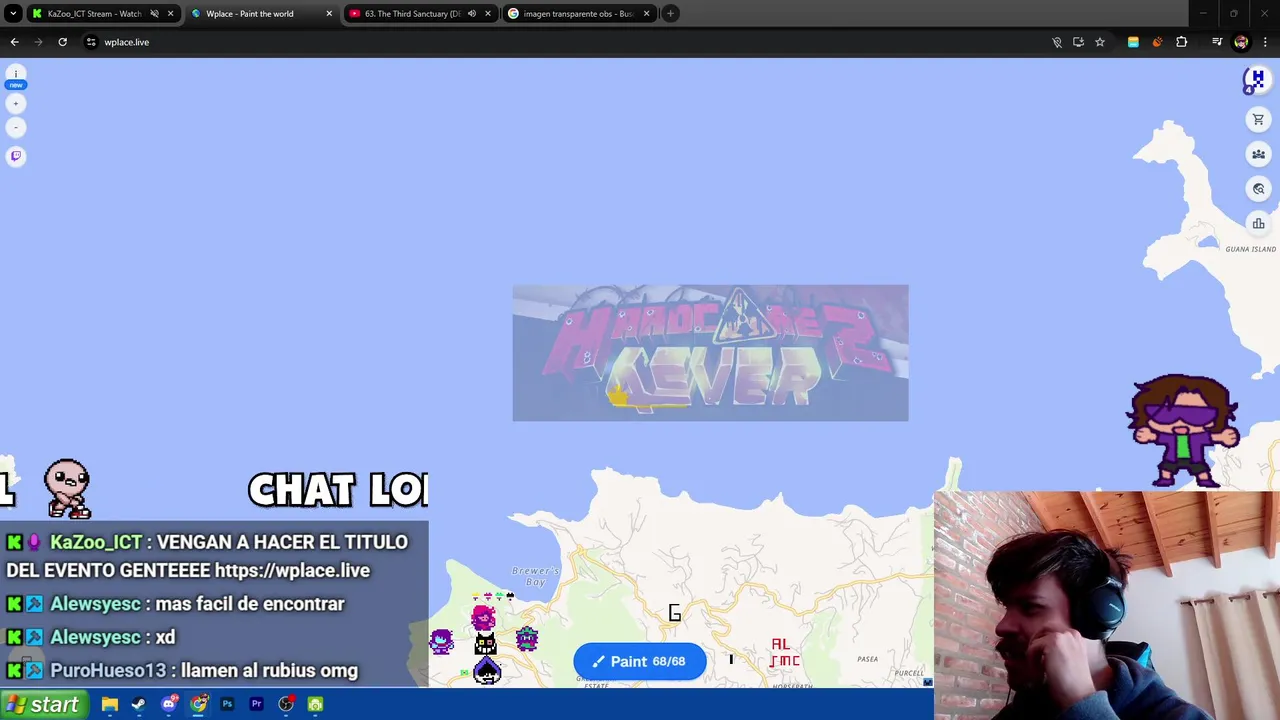This screenshot has height=720, width=1280.
Task: Open the Twitch icon in the left sidebar
Action: [16, 156]
